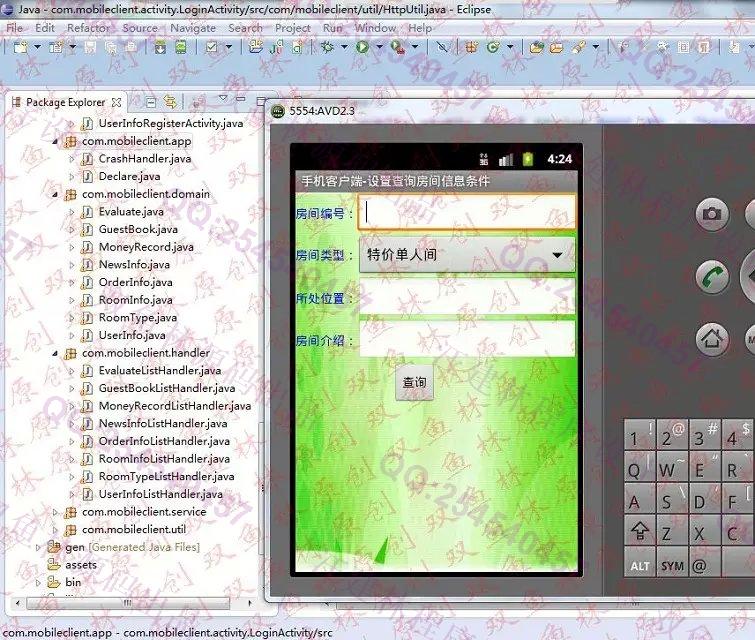This screenshot has width=755, height=640.
Task: Collapse the com.mobileclient.handler package
Action: (x=54, y=353)
